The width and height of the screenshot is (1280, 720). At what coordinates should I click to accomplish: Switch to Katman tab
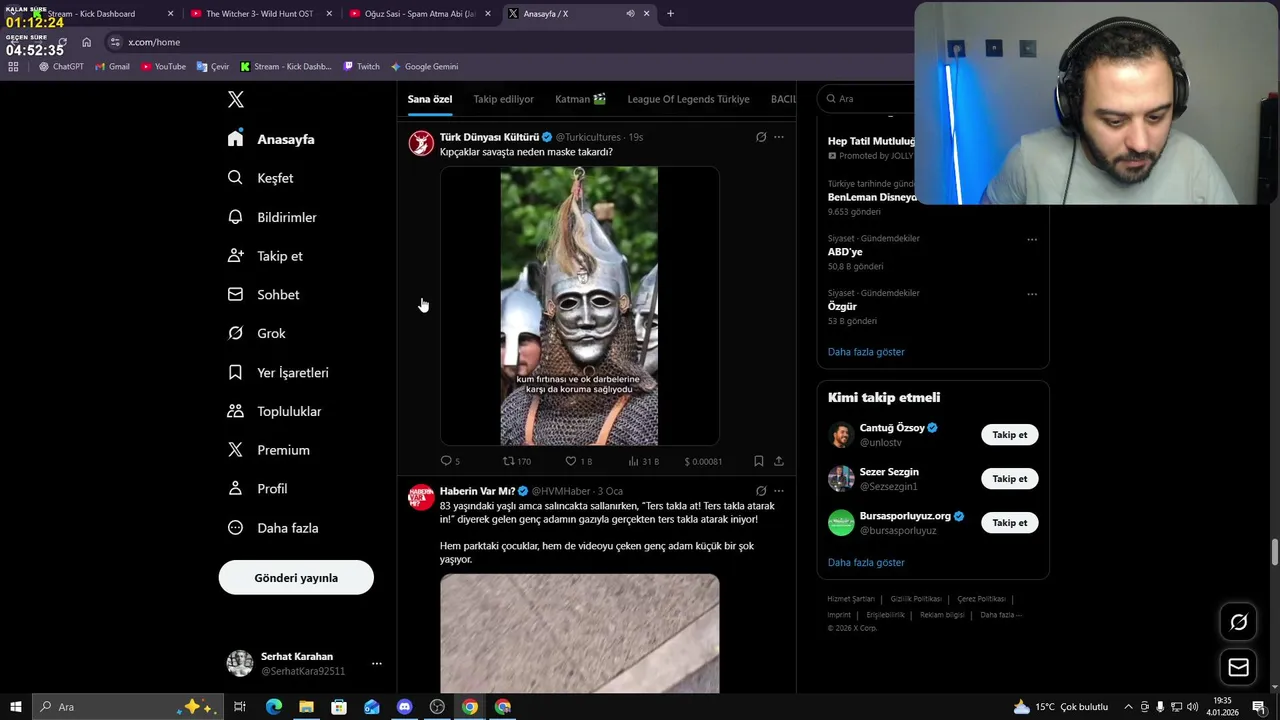coord(580,99)
